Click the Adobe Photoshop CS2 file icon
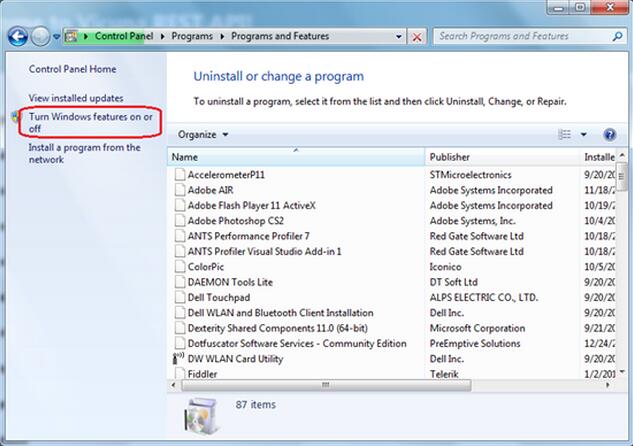The image size is (633, 446). pos(180,221)
